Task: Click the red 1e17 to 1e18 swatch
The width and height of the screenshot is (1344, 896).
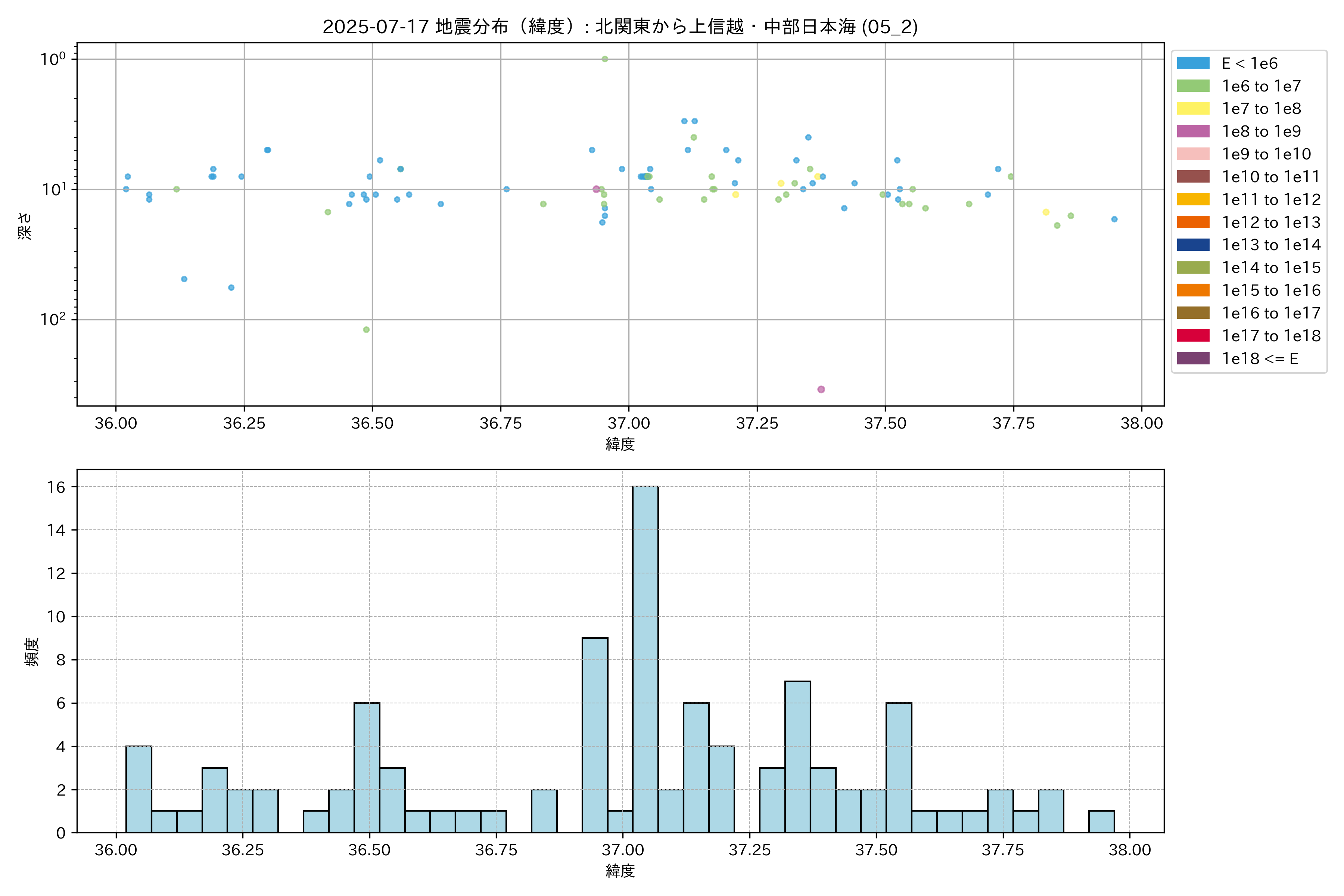Action: coord(1192,335)
